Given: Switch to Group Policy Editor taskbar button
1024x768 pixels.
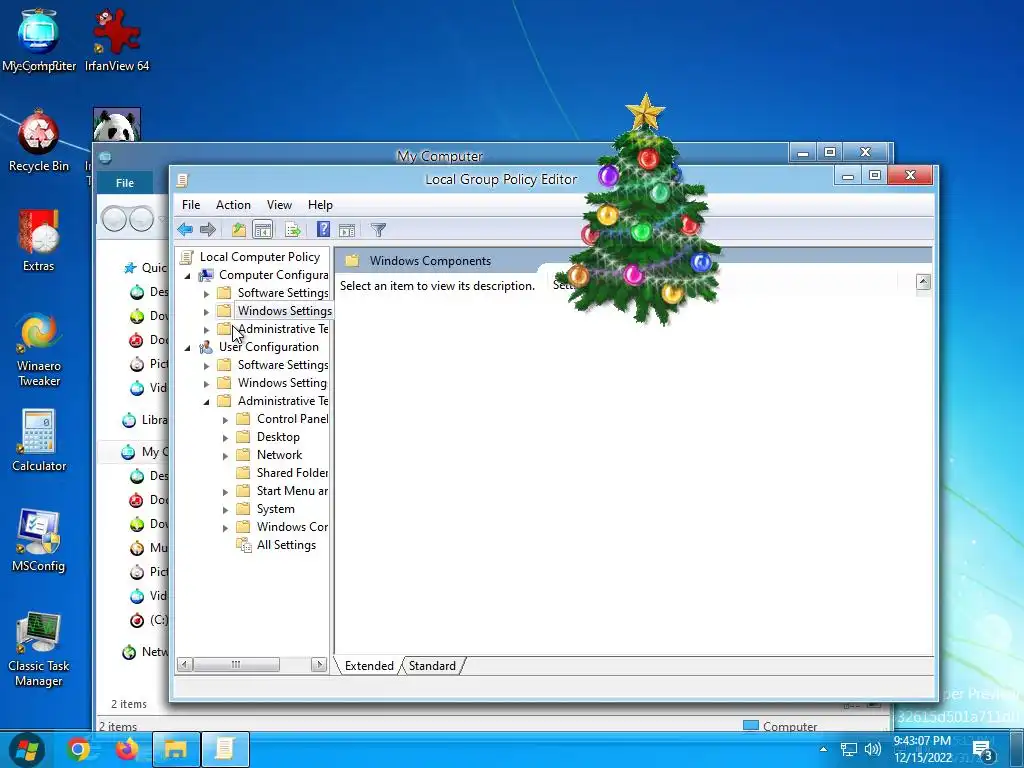Looking at the screenshot, I should click(225, 749).
